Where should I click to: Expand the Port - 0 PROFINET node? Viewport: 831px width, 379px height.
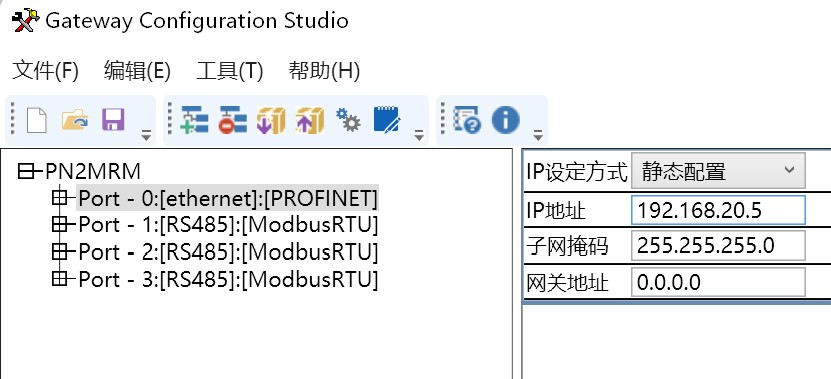[x=59, y=198]
